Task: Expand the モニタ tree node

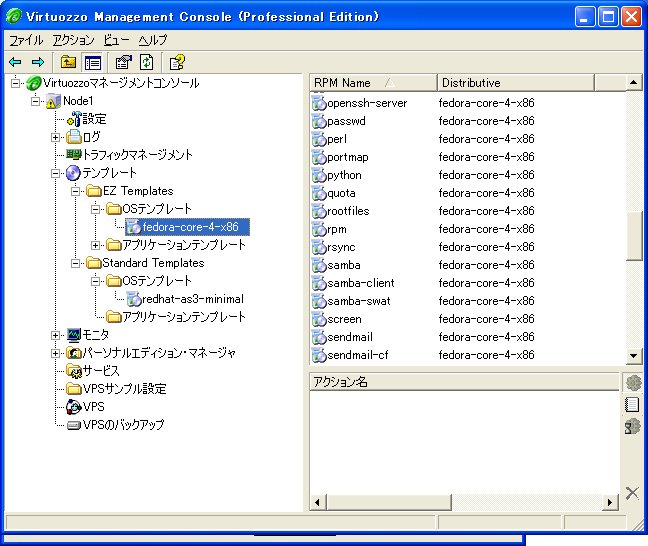Action: (55, 335)
